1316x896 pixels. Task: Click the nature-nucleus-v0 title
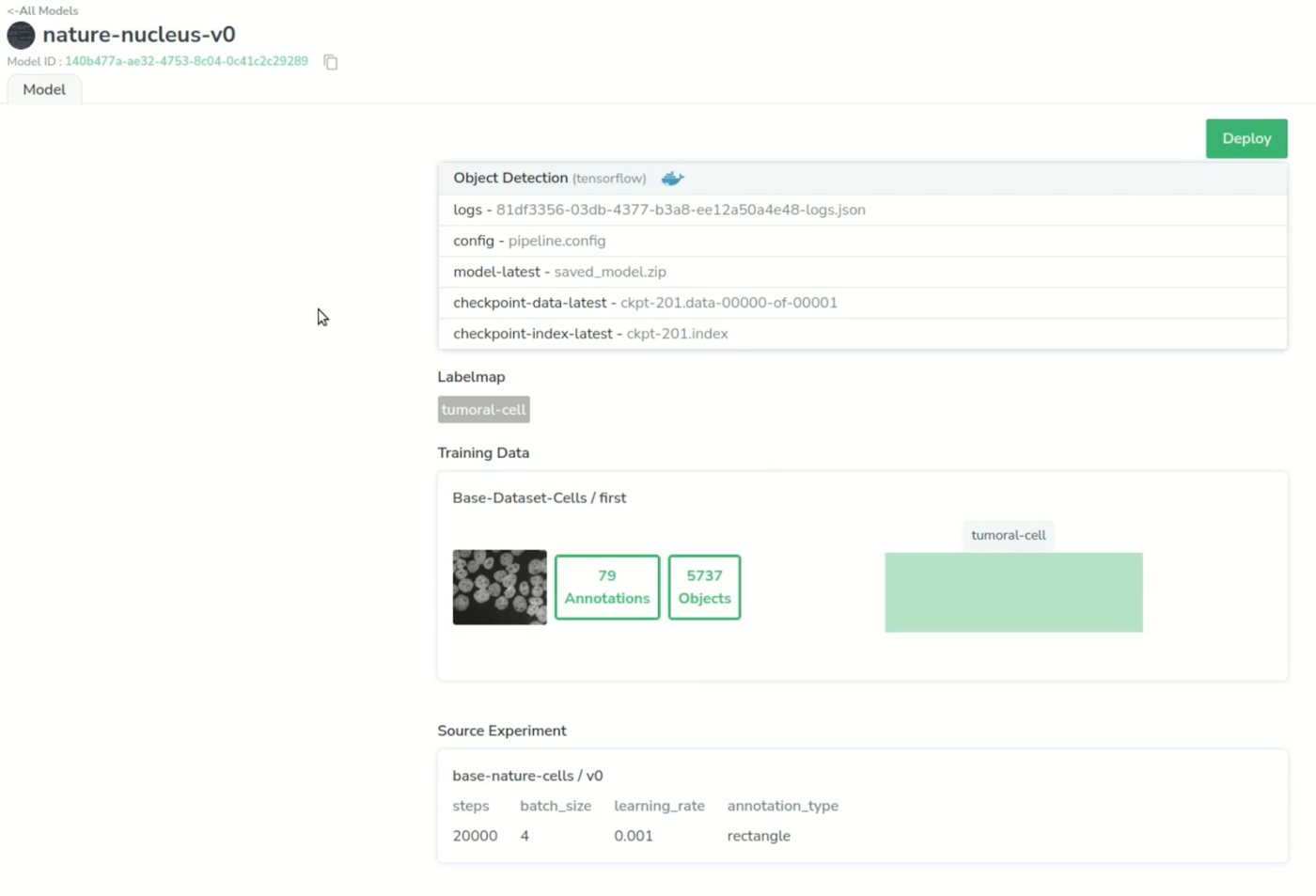139,35
